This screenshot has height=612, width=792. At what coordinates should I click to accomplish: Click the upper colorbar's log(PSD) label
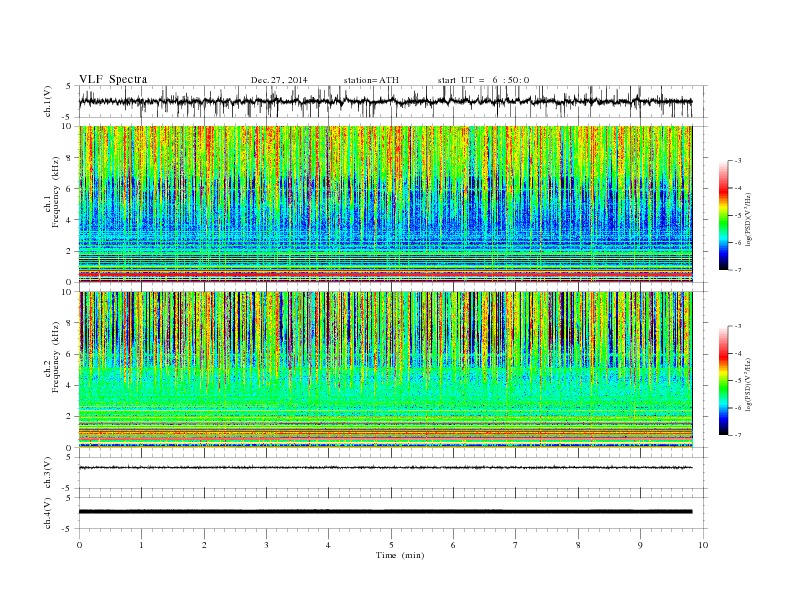point(748,219)
